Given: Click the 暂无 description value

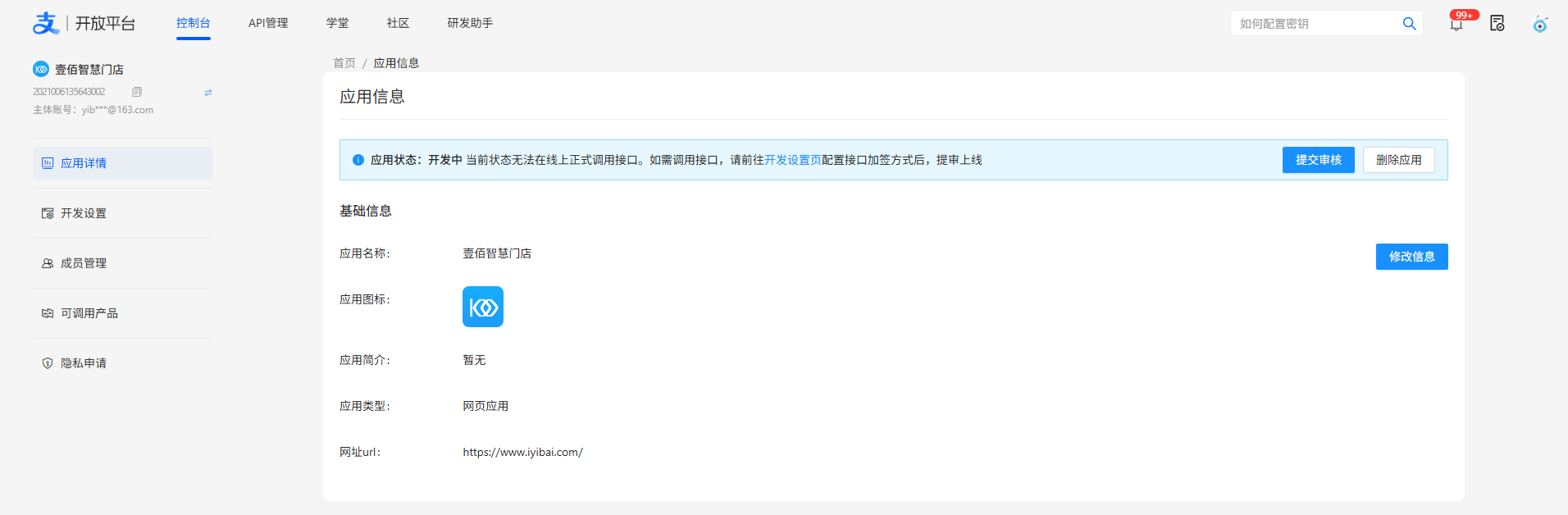Looking at the screenshot, I should point(474,360).
